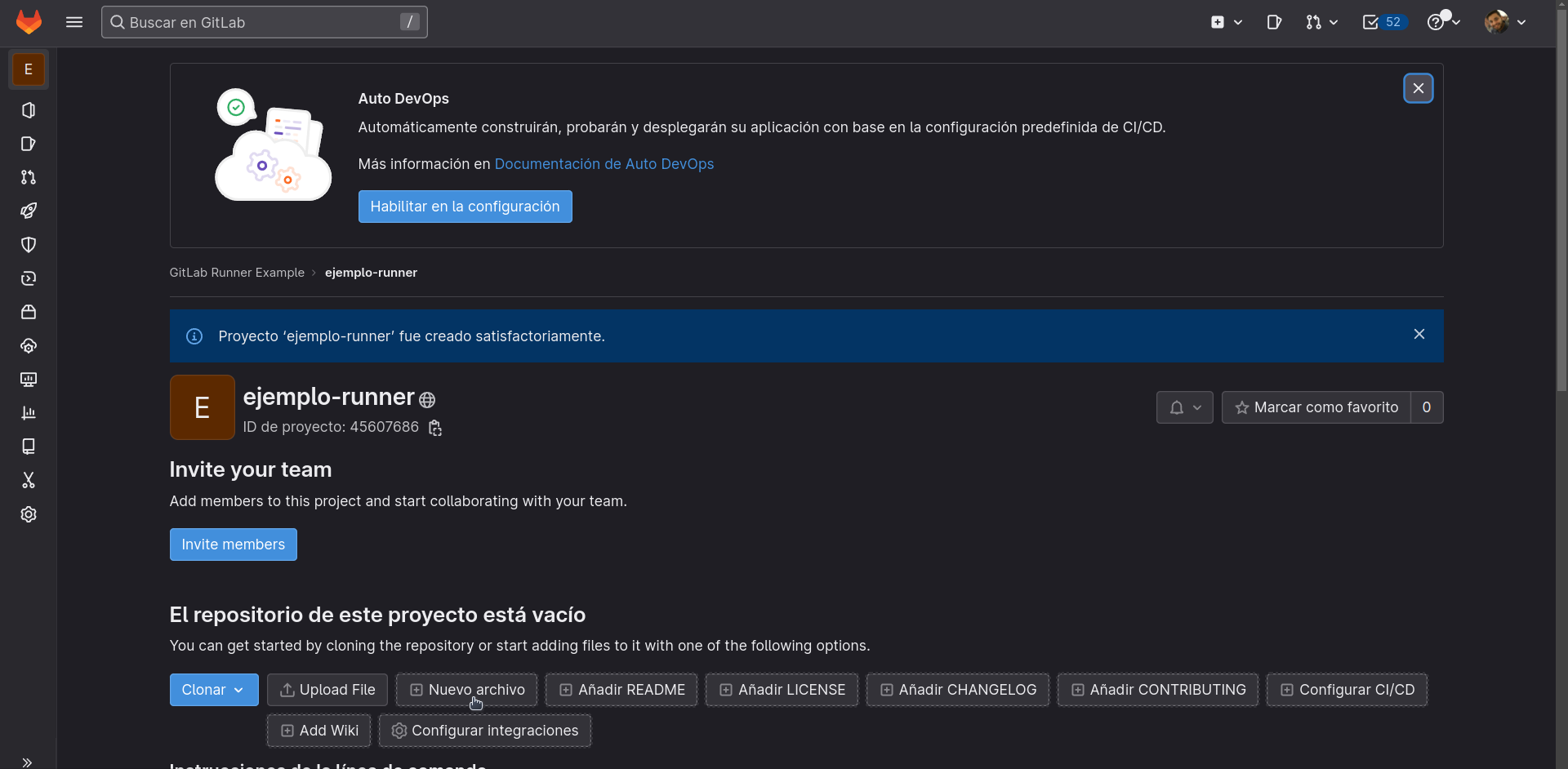Click the Buscar en GitLab search field
1568x769 pixels.
click(x=264, y=22)
